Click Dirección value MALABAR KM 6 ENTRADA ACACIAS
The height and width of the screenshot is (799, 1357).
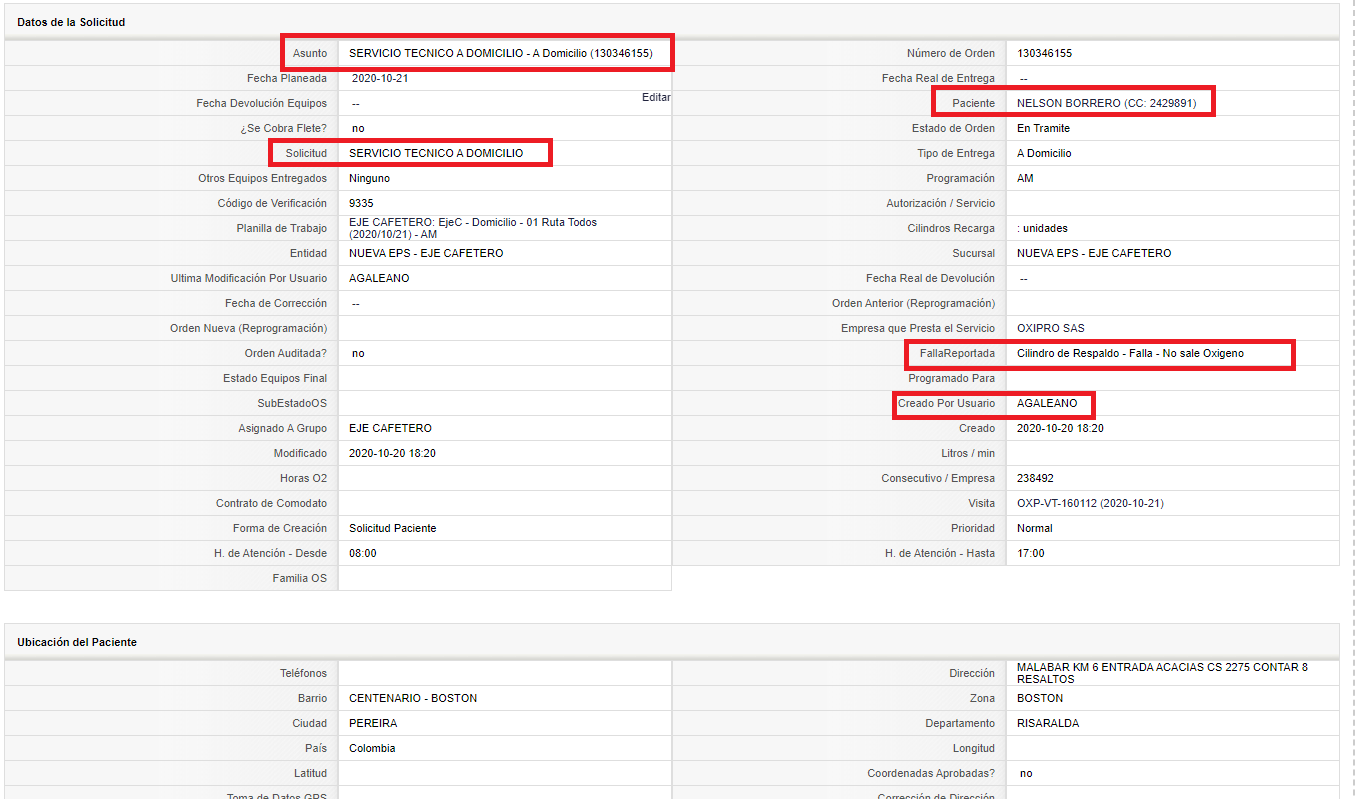[x=1162, y=673]
